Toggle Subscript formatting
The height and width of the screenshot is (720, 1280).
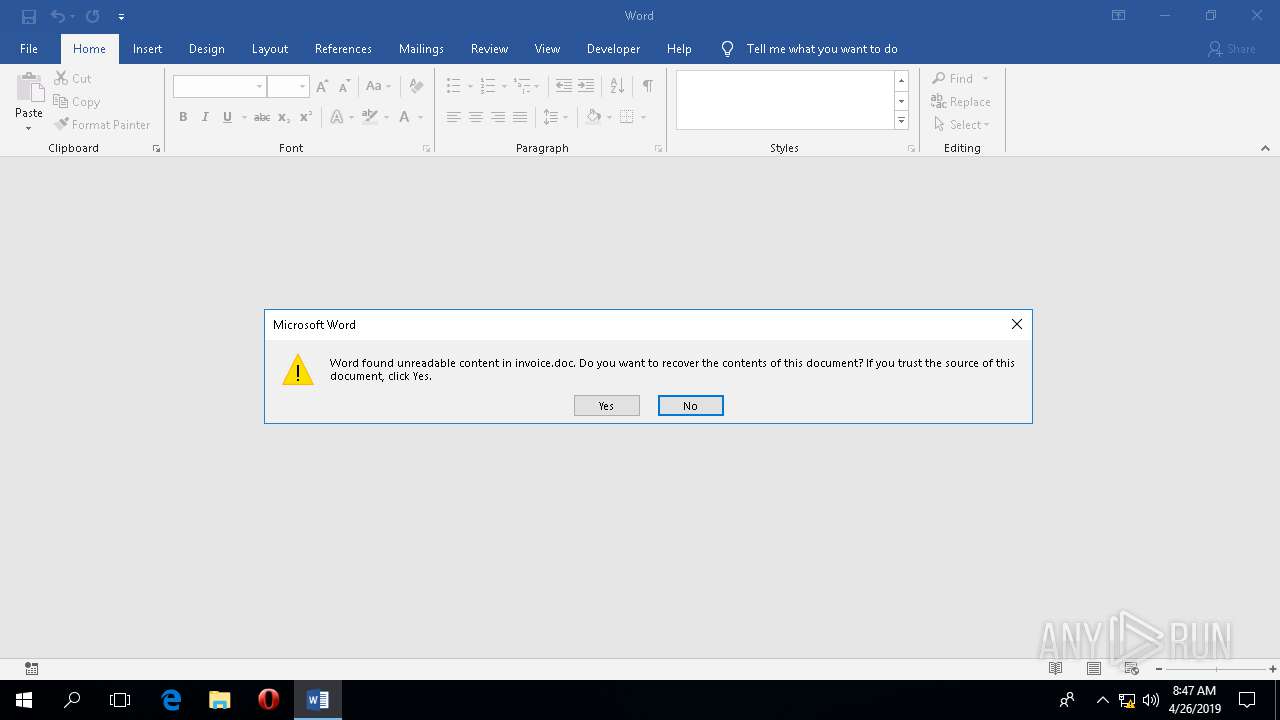pos(284,117)
